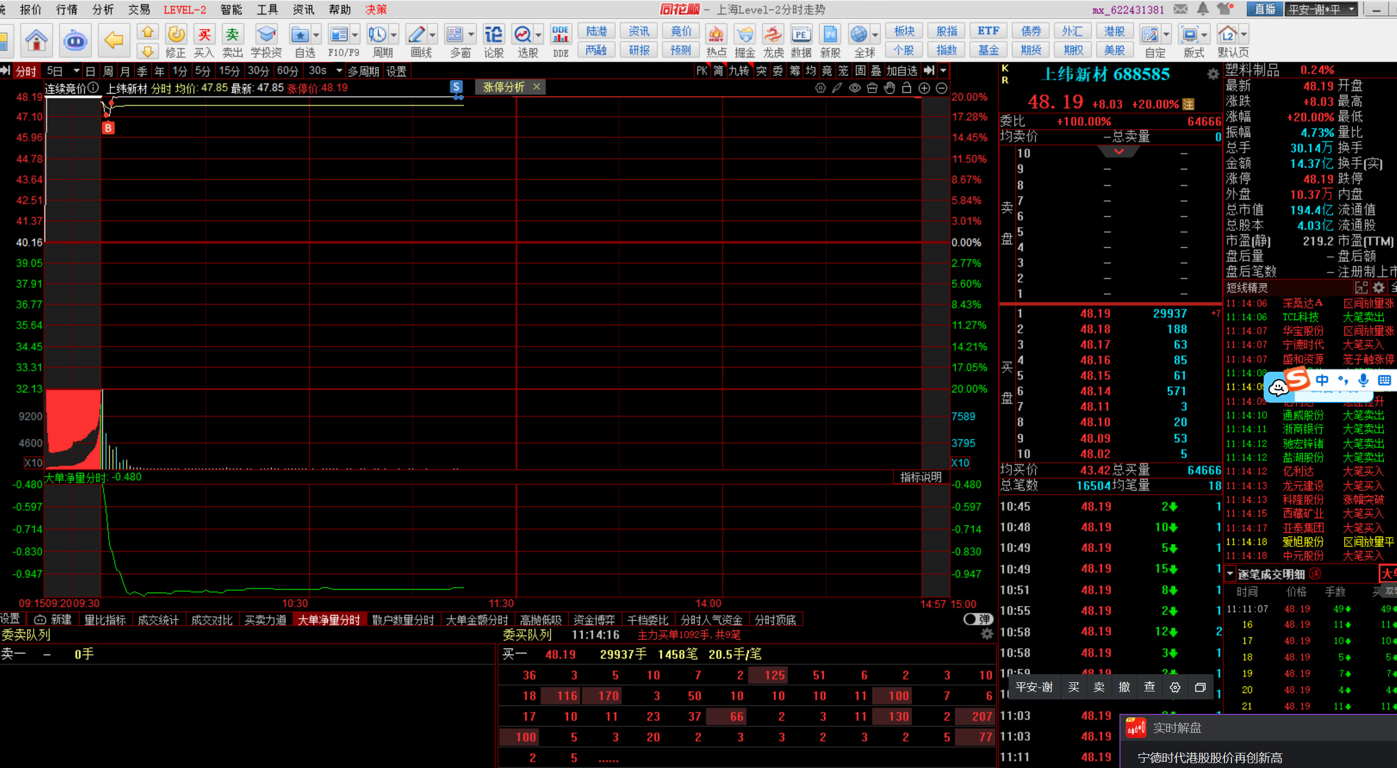Image resolution: width=1397 pixels, height=768 pixels.
Task: Click the 加自选 add to watchlist button
Action: pyautogui.click(x=902, y=71)
